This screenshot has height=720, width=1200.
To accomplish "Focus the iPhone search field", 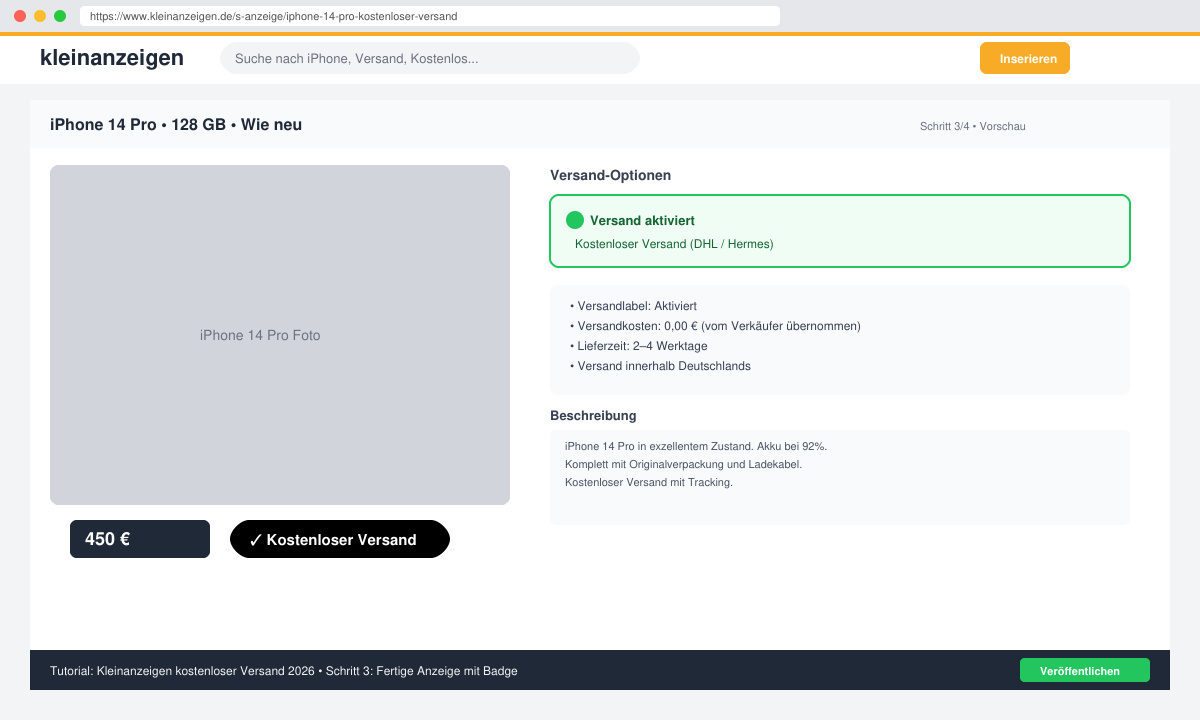I will coord(430,58).
